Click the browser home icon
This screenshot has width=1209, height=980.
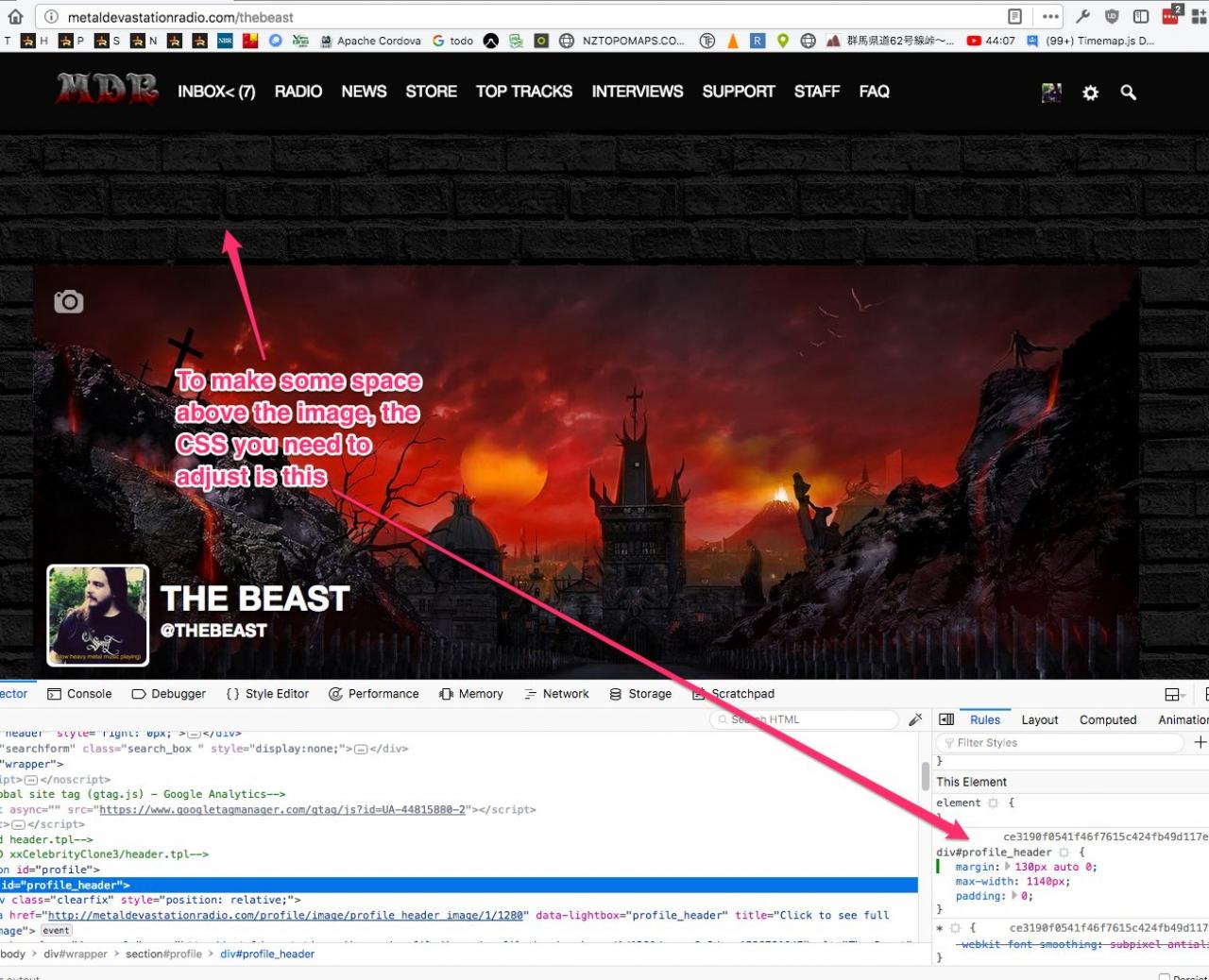[x=15, y=17]
